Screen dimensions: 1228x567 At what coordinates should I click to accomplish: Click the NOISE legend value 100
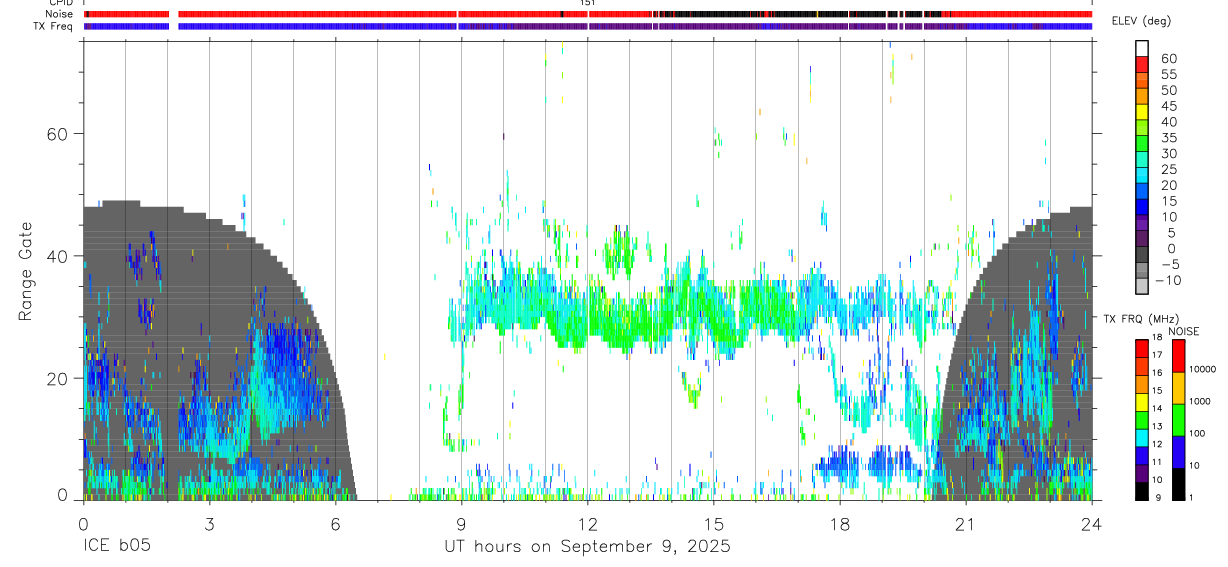pyautogui.click(x=1198, y=434)
